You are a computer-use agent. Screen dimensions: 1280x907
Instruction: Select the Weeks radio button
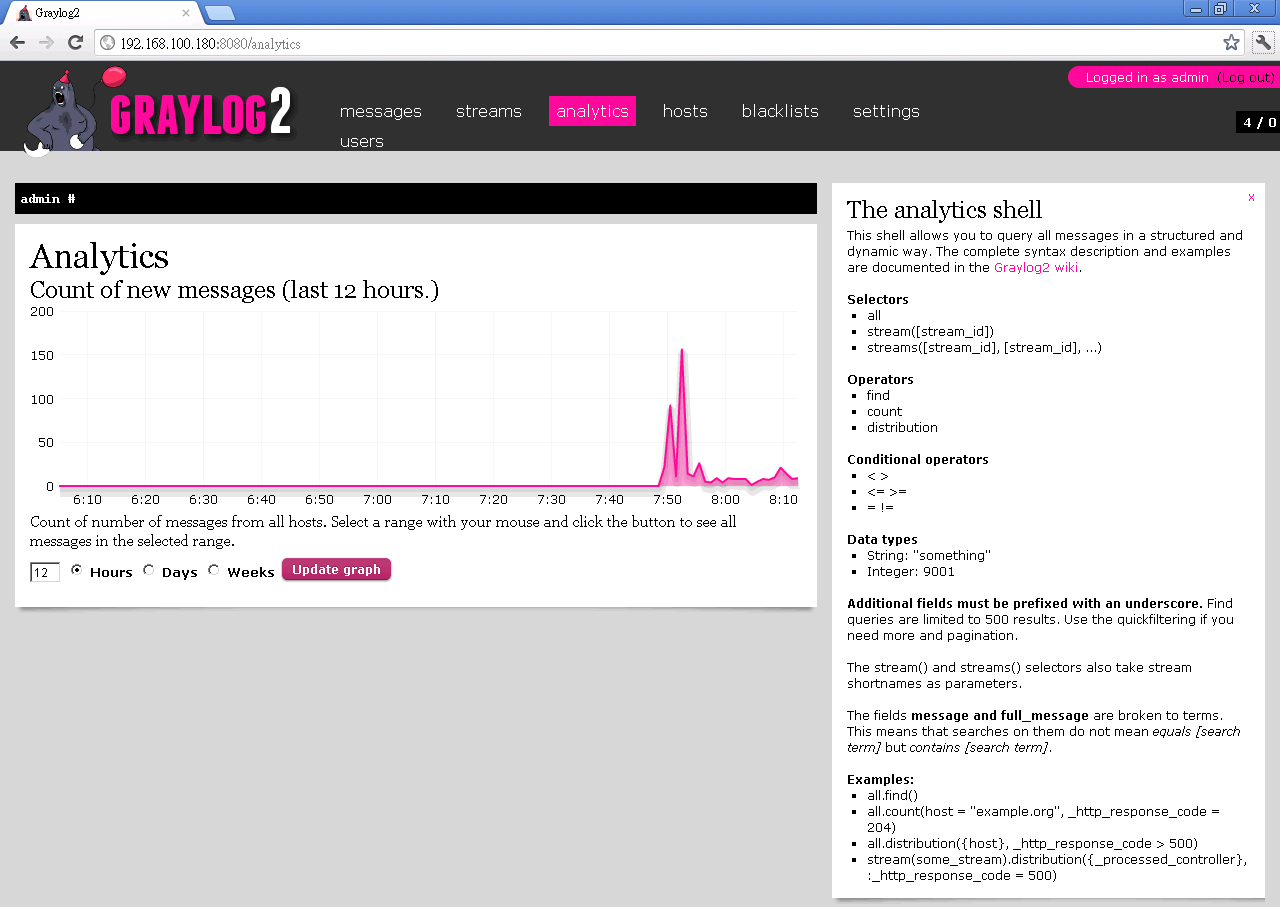pyautogui.click(x=214, y=570)
